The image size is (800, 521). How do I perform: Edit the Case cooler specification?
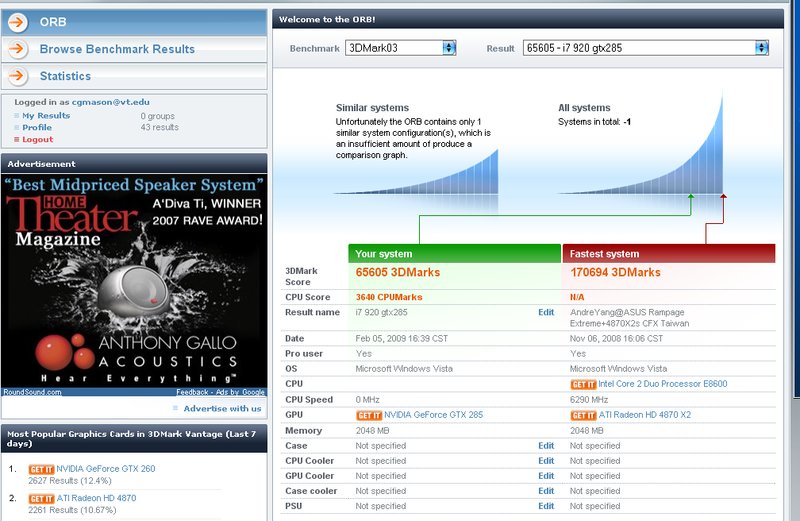pyautogui.click(x=546, y=491)
